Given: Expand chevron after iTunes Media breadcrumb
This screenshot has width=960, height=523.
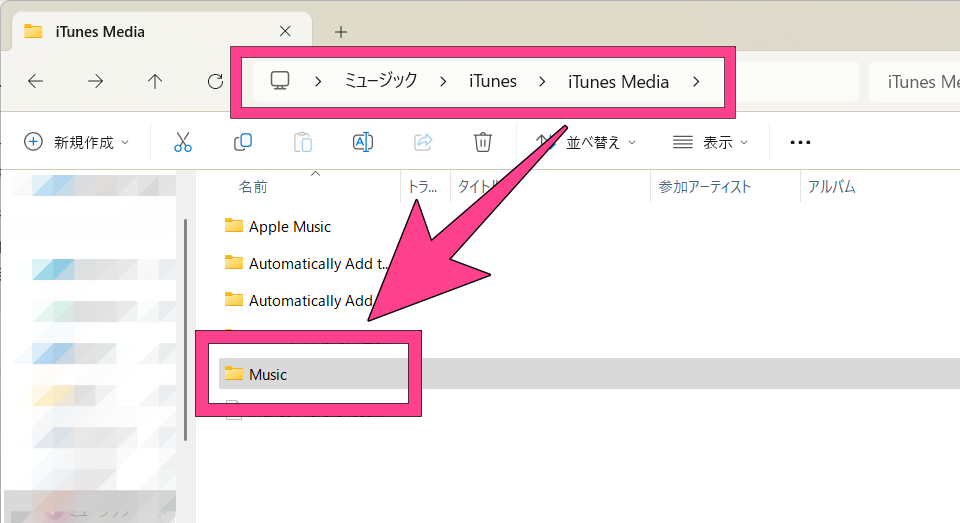Looking at the screenshot, I should pyautogui.click(x=696, y=81).
